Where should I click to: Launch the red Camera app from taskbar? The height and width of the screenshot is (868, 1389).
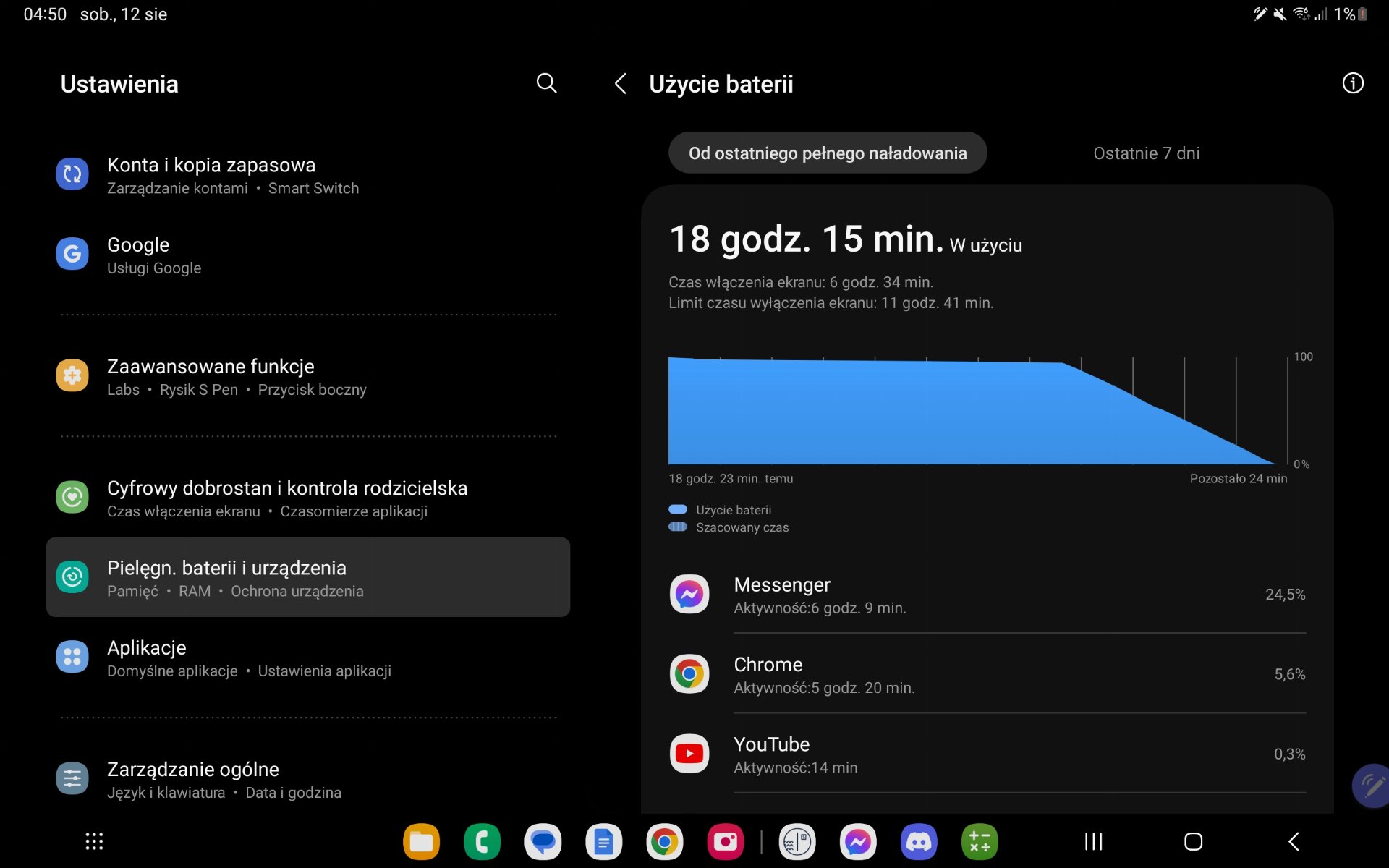click(726, 842)
